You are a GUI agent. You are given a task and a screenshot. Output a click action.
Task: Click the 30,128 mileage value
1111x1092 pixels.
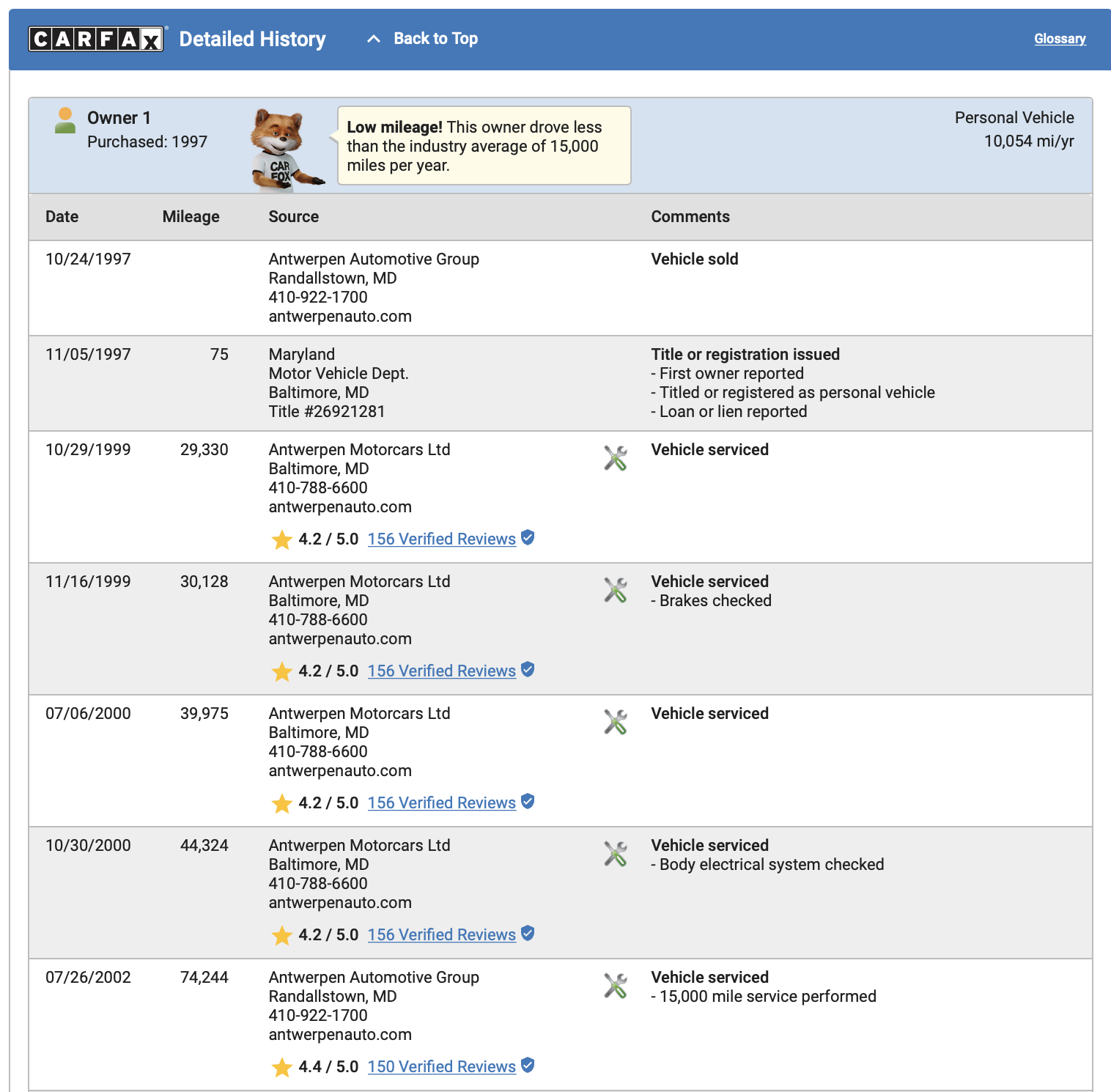coord(204,582)
